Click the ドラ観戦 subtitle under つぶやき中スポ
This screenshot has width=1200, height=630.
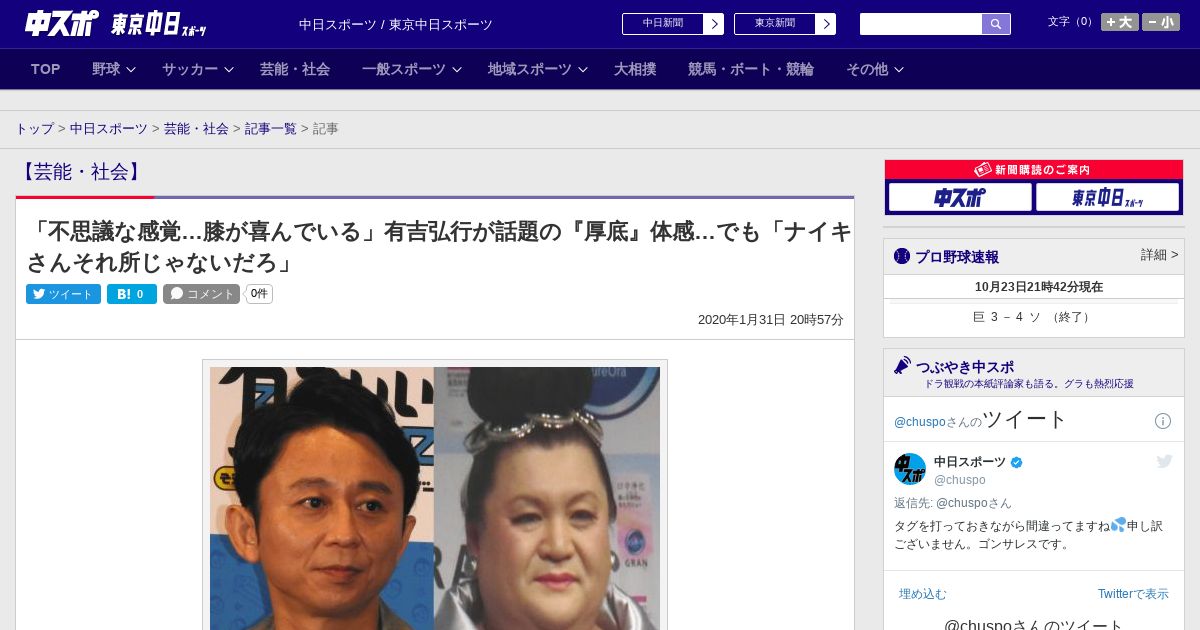[x=1028, y=384]
